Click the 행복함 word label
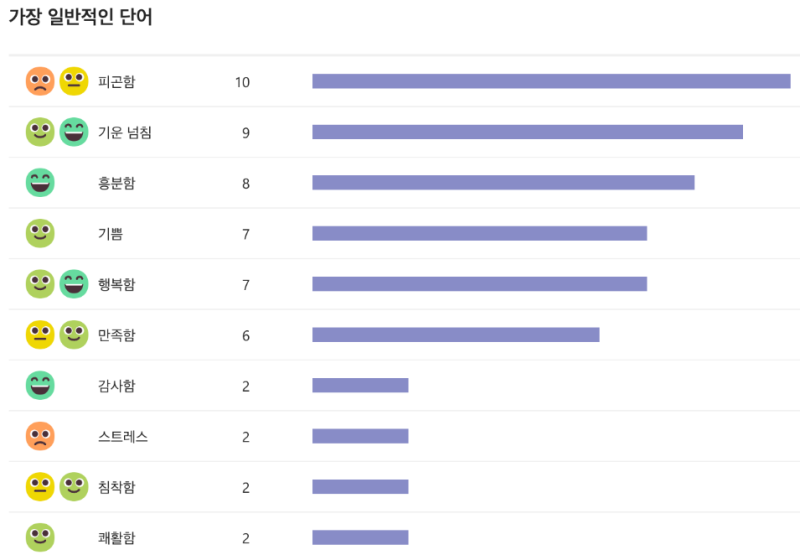The width and height of the screenshot is (800, 555). coord(117,285)
